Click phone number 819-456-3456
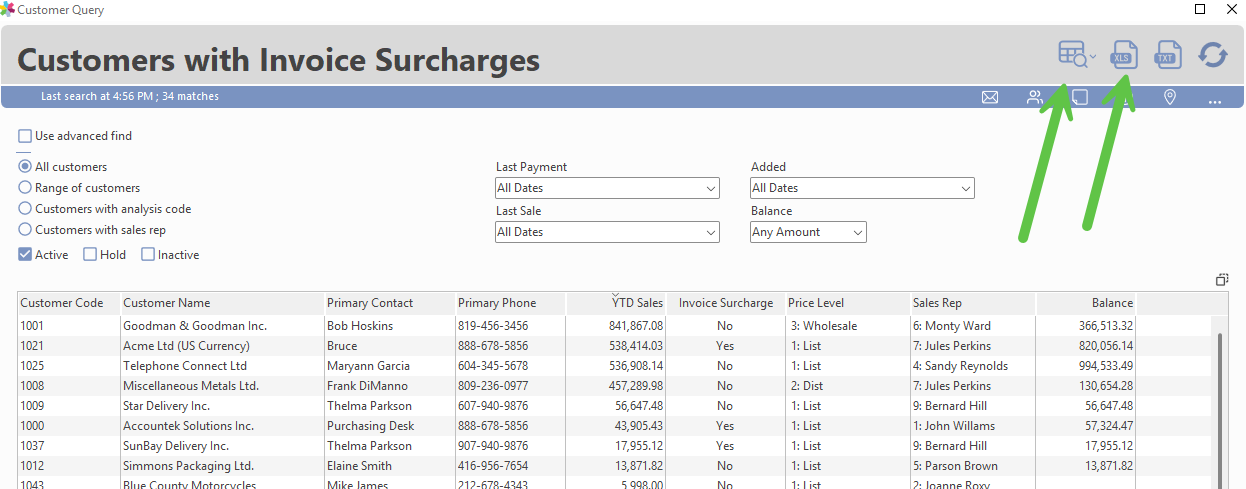The image size is (1246, 489). (493, 326)
